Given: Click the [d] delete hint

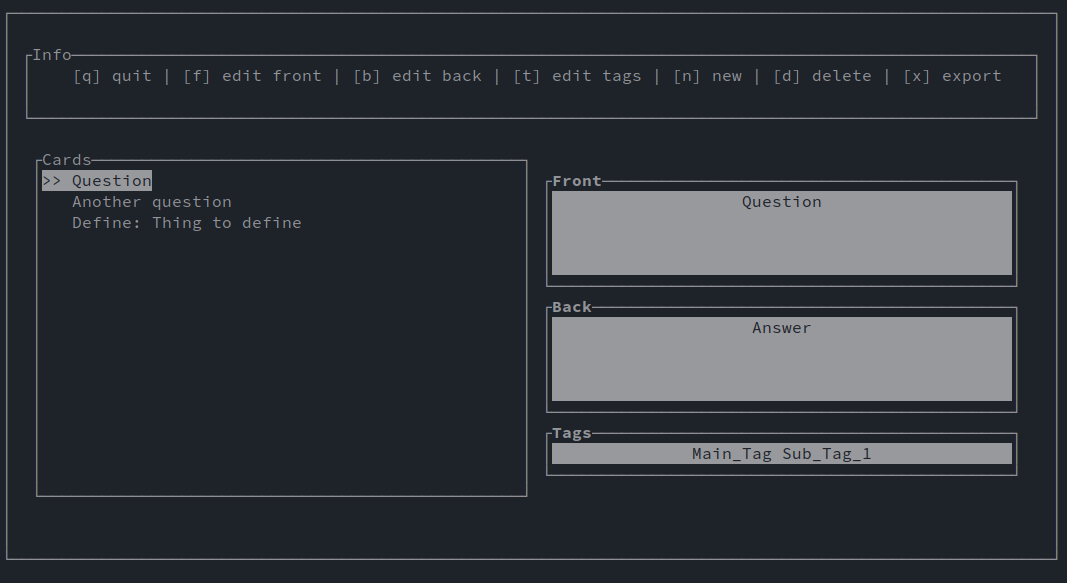Looking at the screenshot, I should click(x=822, y=76).
